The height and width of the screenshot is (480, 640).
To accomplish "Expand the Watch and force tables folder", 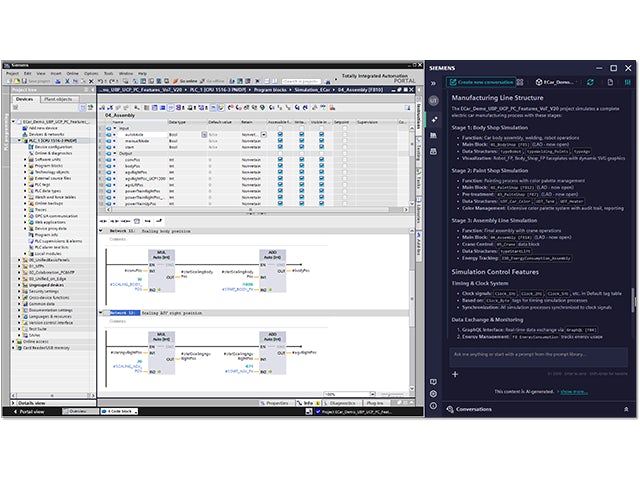I will [25, 197].
